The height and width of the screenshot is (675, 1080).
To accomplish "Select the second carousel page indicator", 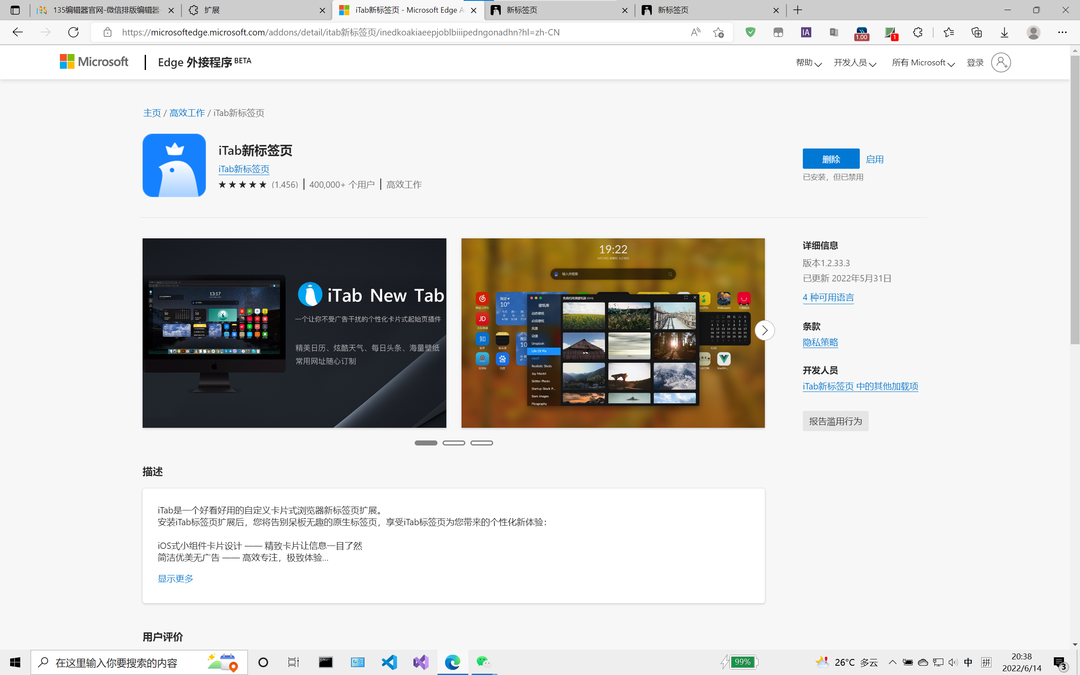I will [454, 443].
